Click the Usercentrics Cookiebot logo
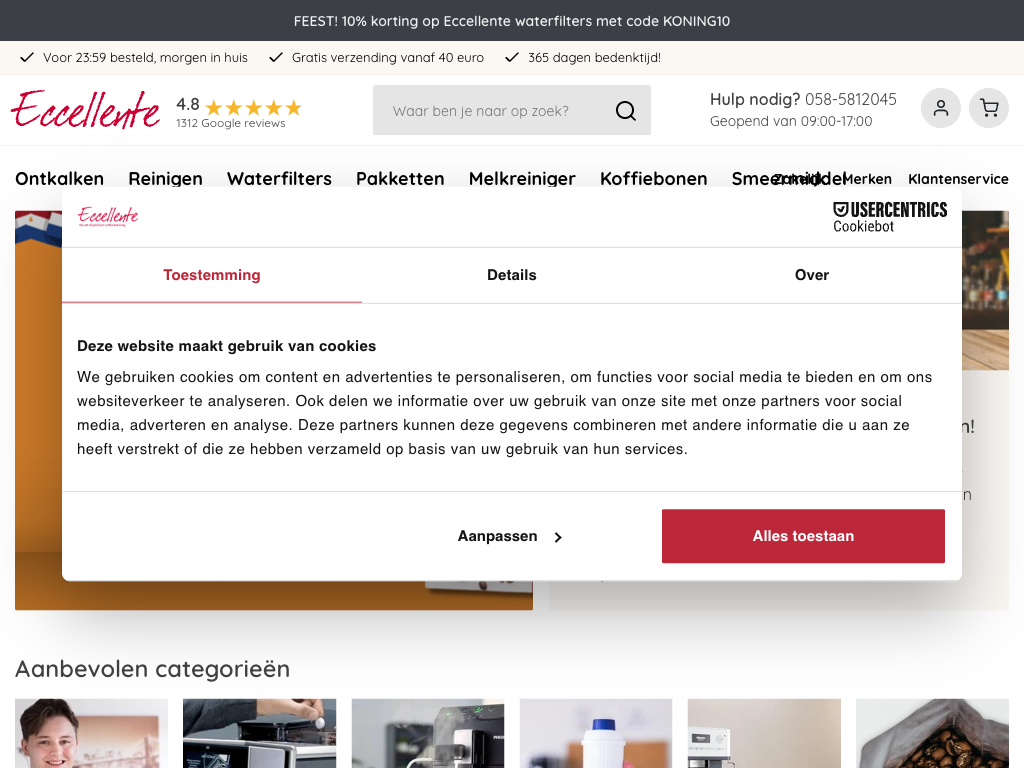 coord(890,216)
